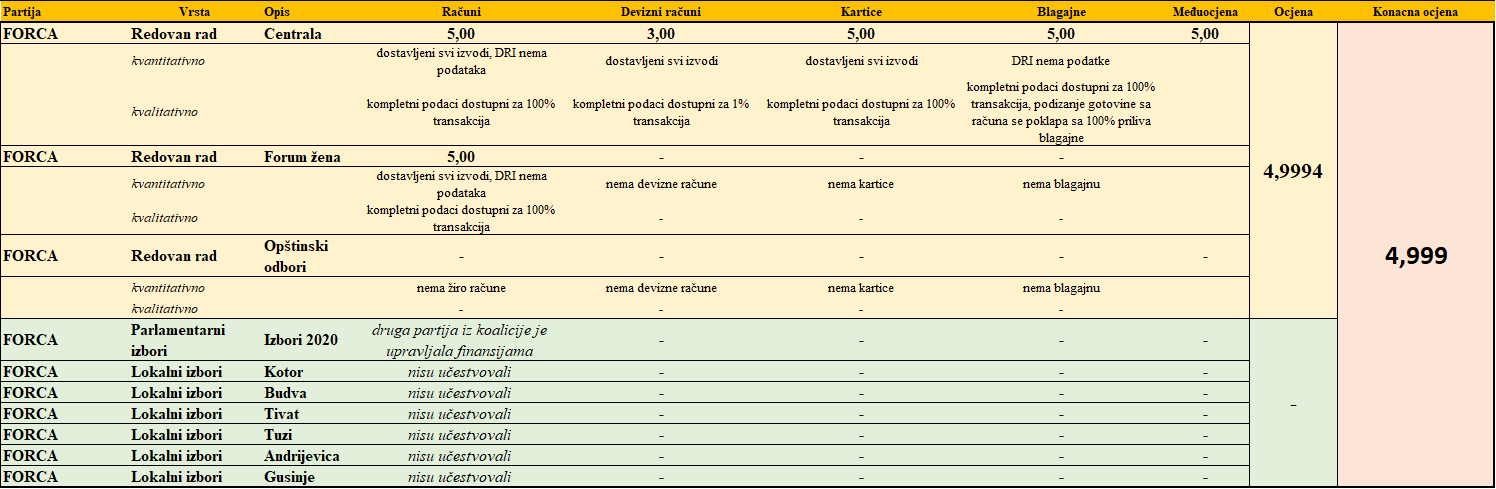
Task: Click 'nisu učestvovali' in the Kotor row
Action: tap(461, 372)
